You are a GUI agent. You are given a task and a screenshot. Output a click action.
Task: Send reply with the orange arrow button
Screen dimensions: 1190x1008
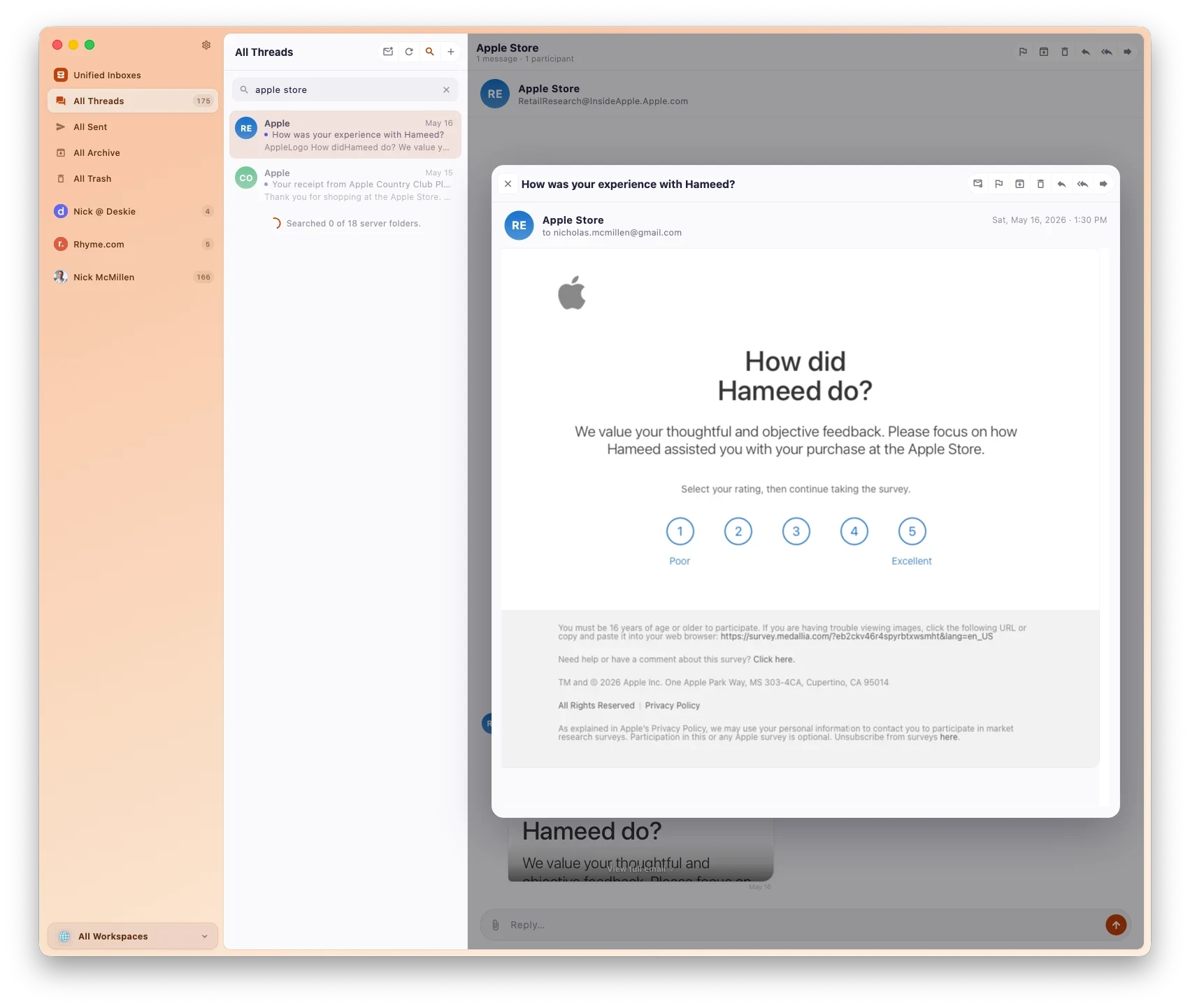pyautogui.click(x=1116, y=925)
